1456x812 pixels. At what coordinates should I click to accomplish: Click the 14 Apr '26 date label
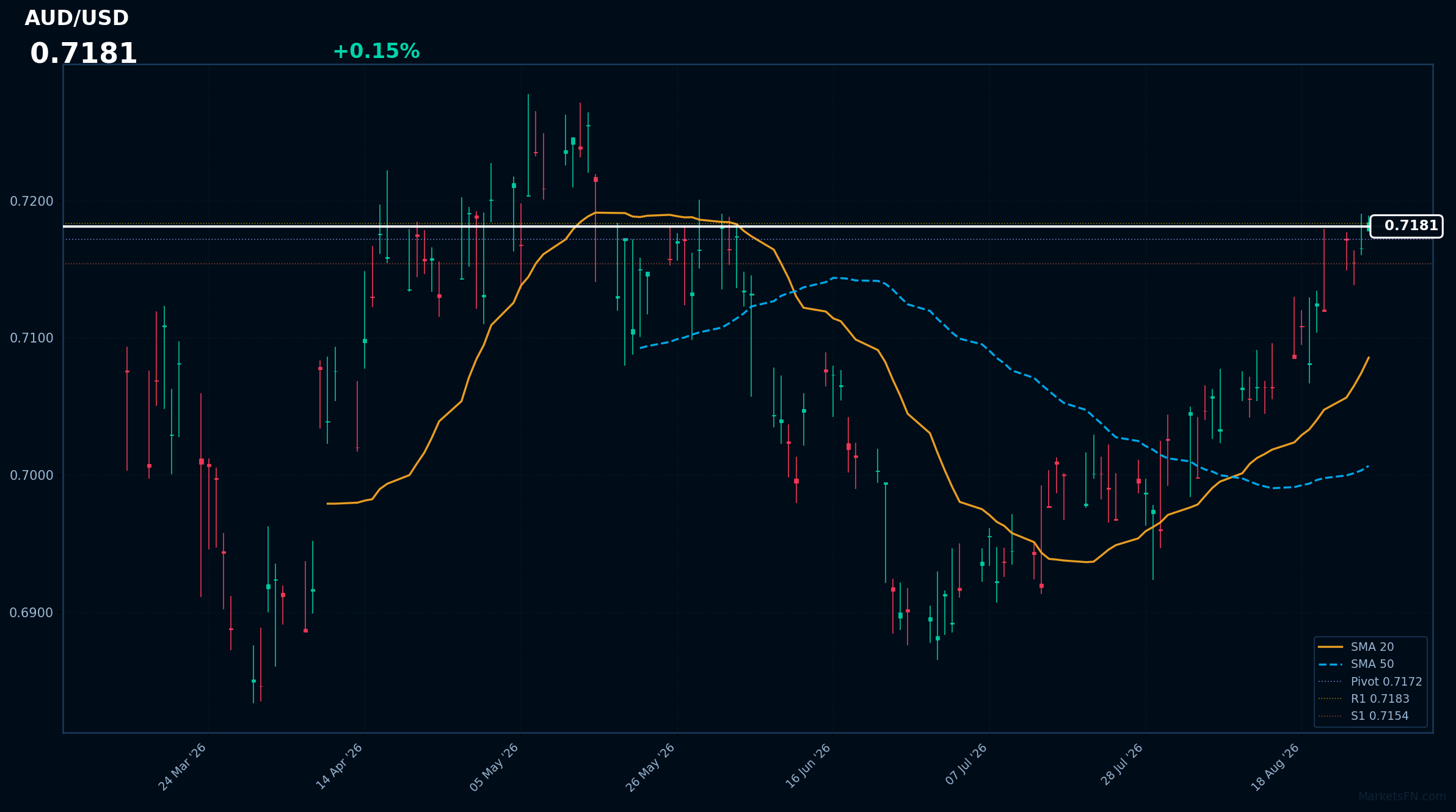click(339, 767)
